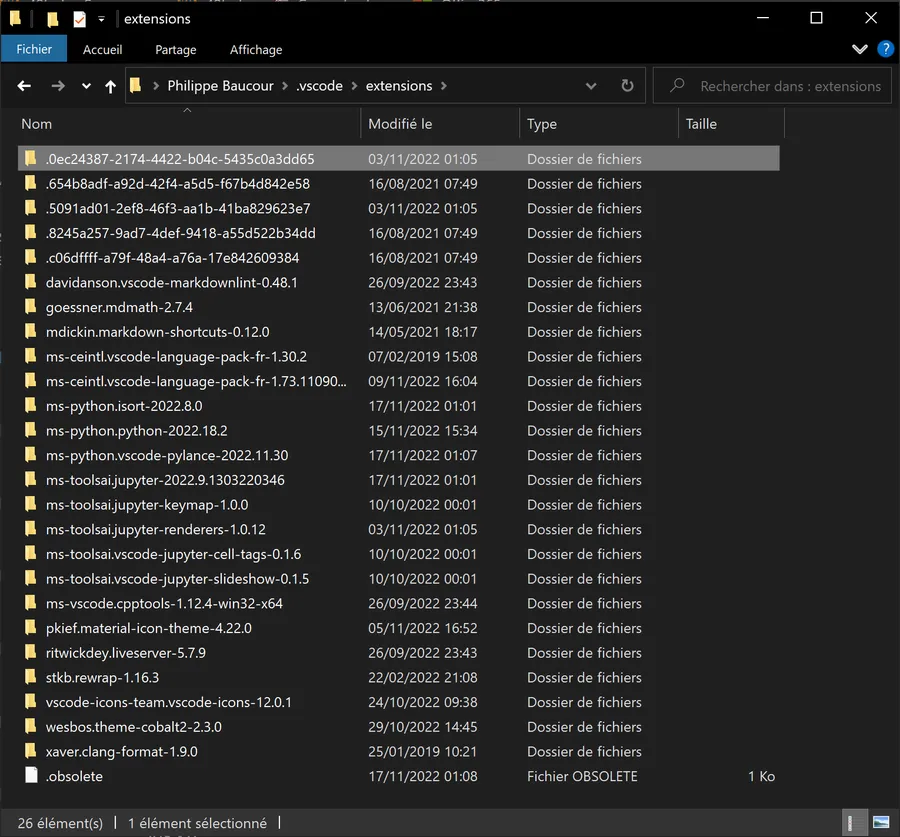Screen dimensions: 900x837
Task: Click the search box in extensions
Action: [772, 86]
